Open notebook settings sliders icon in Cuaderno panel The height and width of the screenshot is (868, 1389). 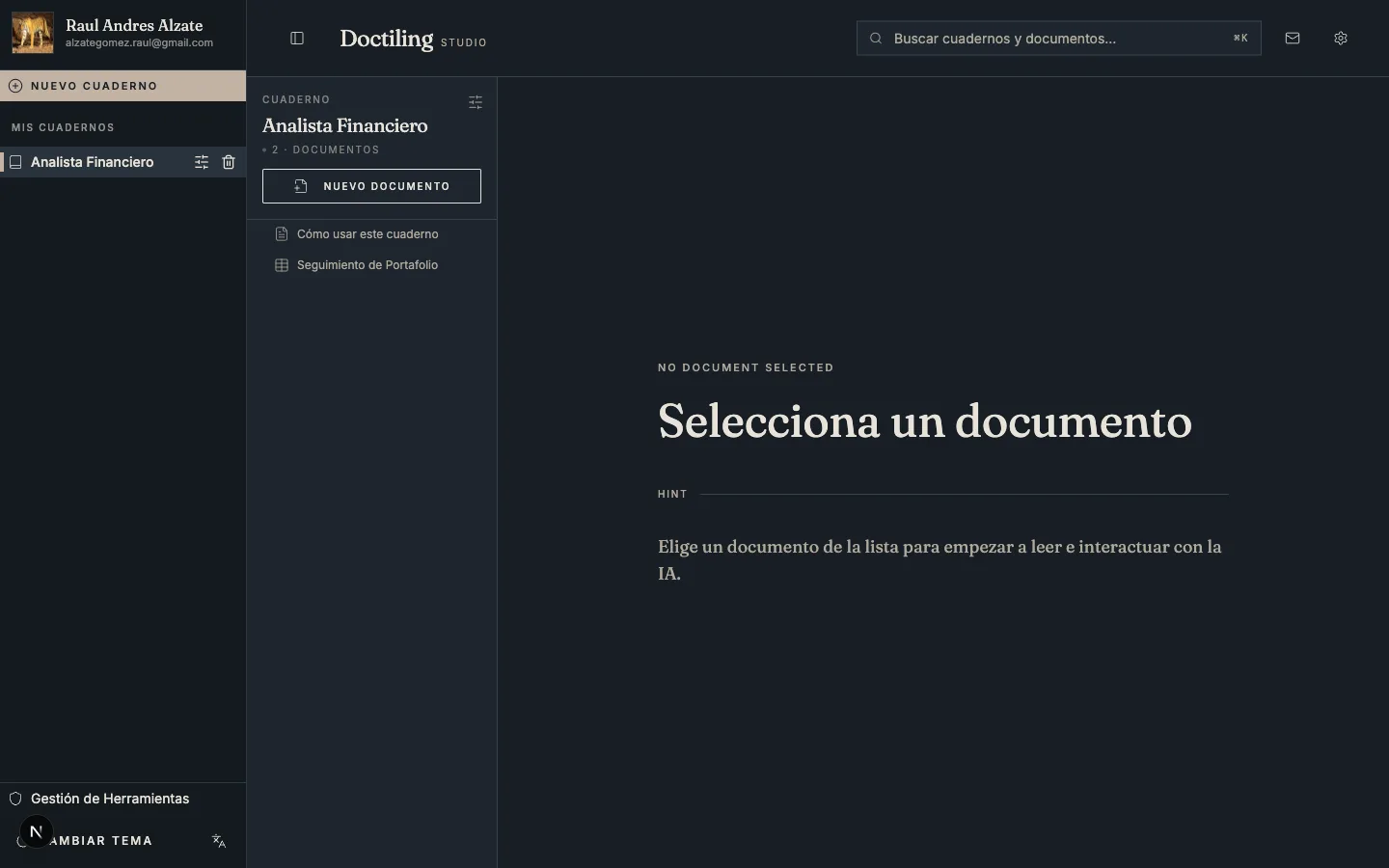point(476,102)
